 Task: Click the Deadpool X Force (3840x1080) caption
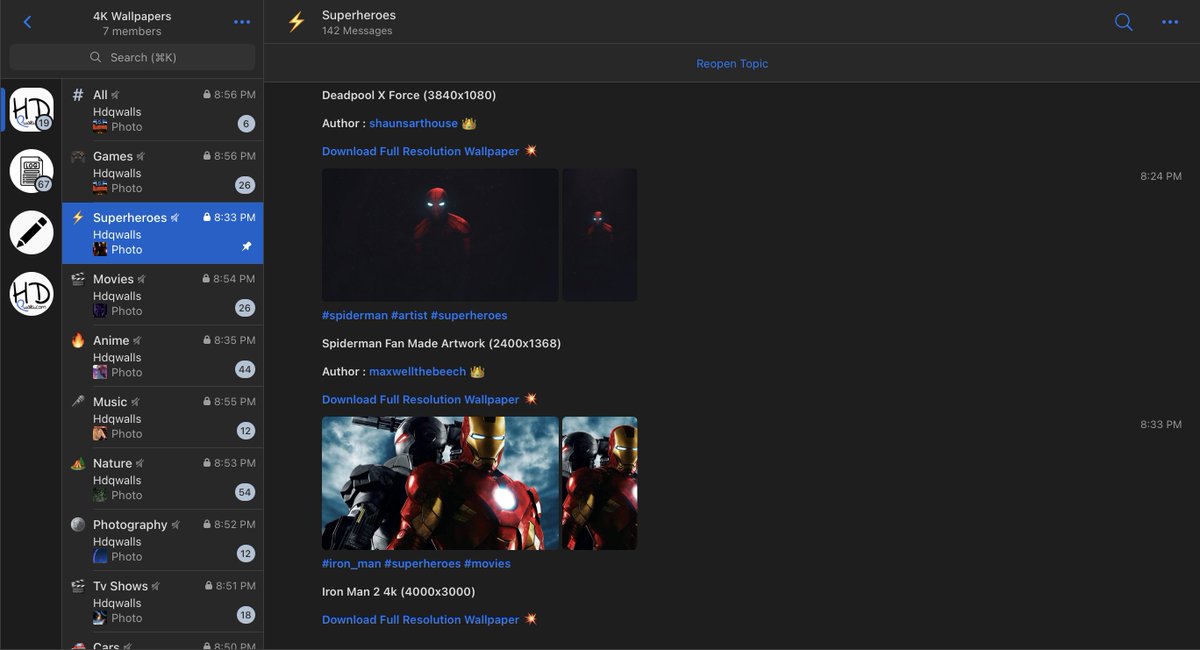pyautogui.click(x=409, y=95)
